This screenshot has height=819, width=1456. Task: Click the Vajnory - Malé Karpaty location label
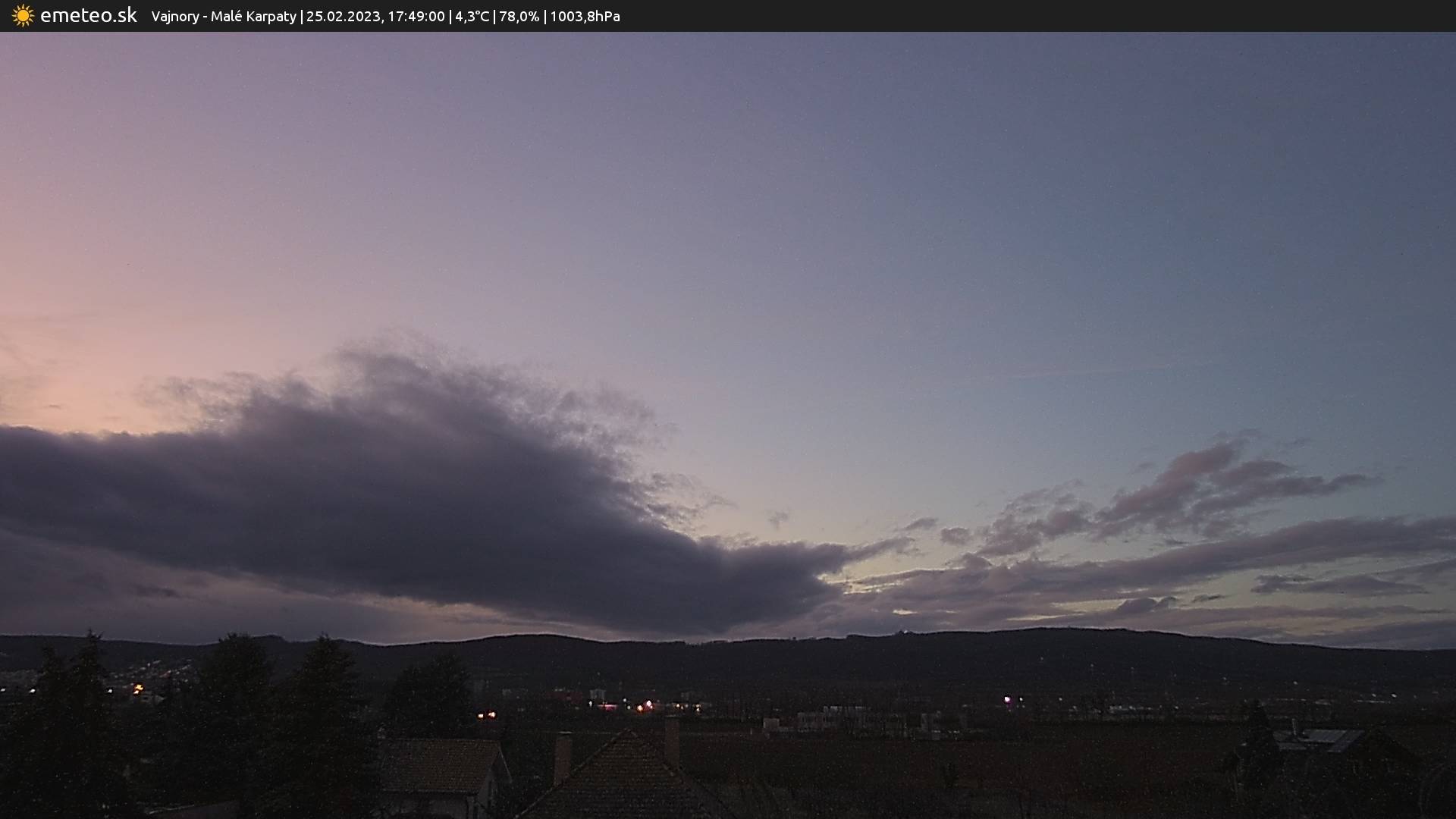point(224,17)
